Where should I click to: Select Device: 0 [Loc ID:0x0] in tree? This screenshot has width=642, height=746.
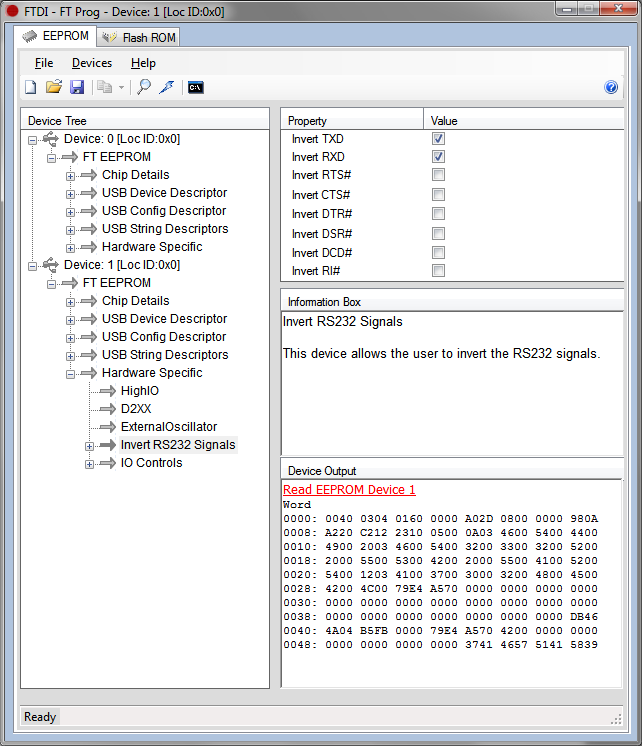point(122,139)
